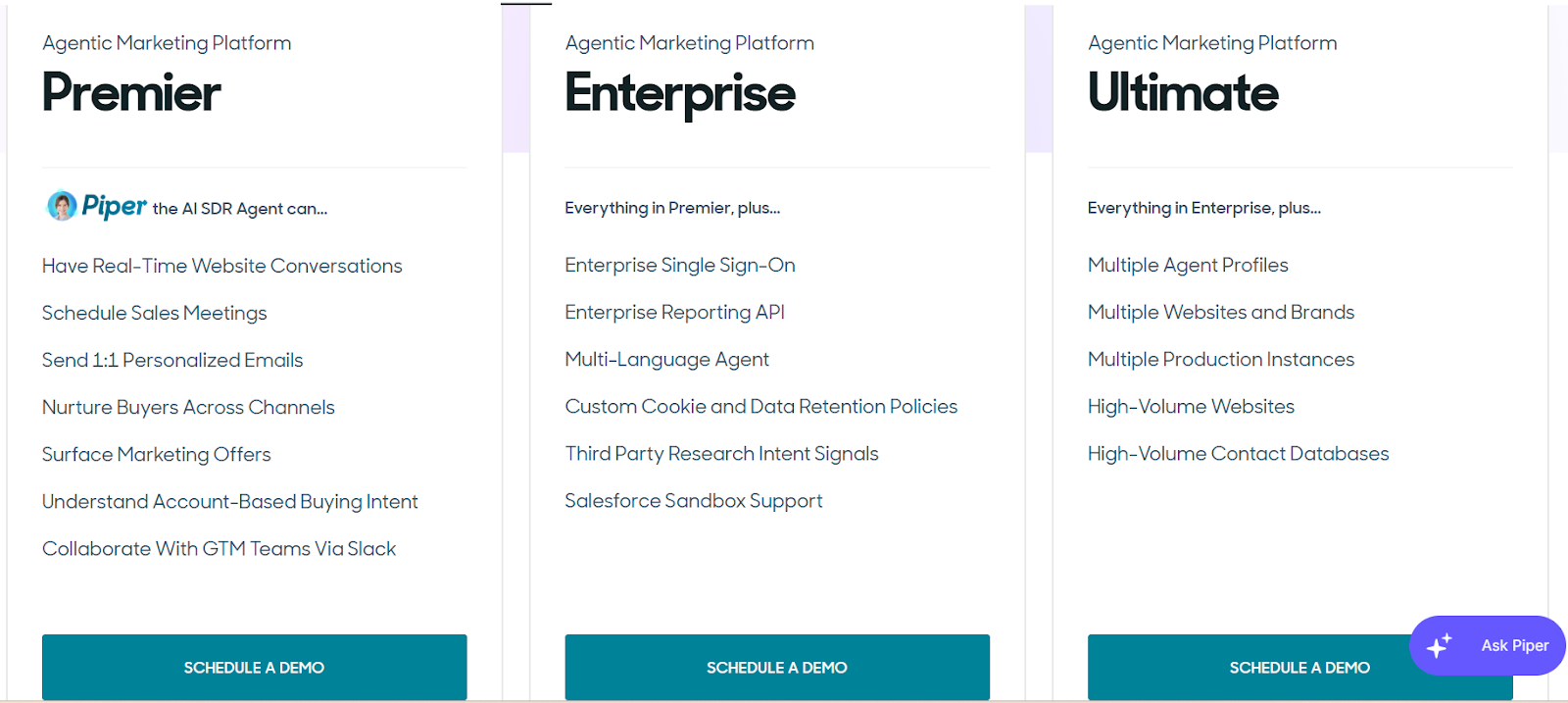Schedule a demo for the Premier plan
The image size is (1568, 703).
pyautogui.click(x=254, y=667)
